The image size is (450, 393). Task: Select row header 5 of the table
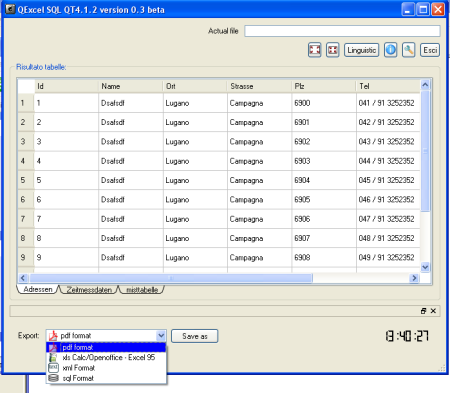coord(26,180)
